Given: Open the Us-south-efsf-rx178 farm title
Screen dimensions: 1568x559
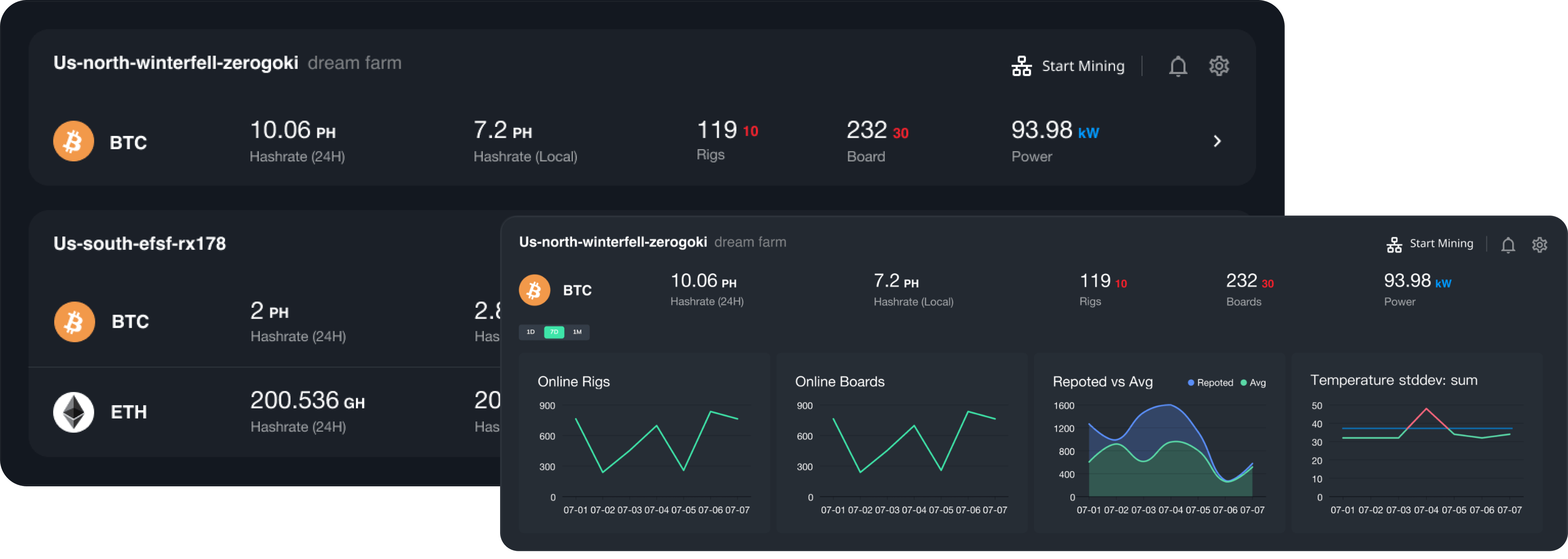Looking at the screenshot, I should 139,243.
